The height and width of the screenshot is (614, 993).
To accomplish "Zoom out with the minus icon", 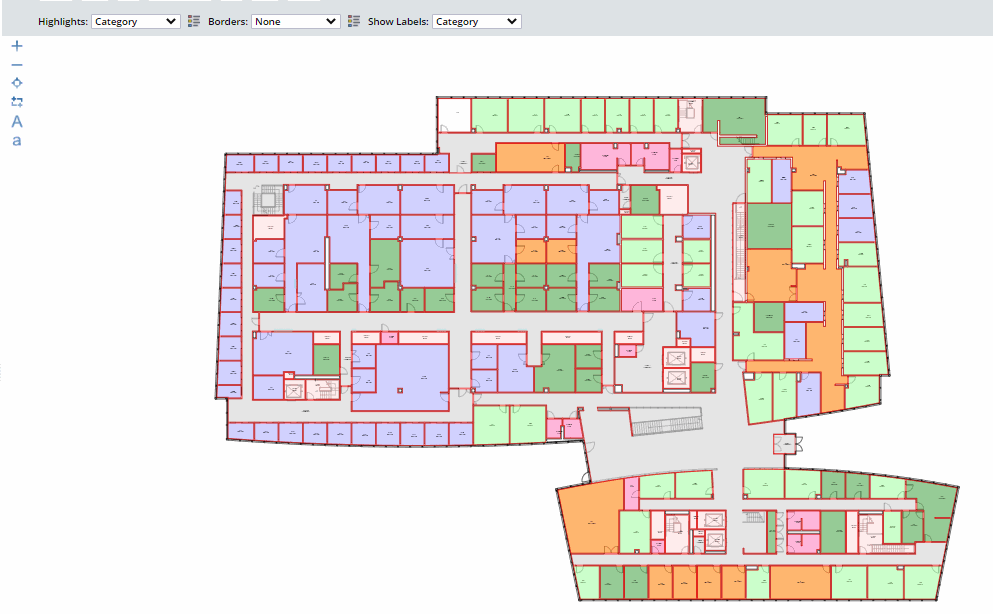I will pos(17,65).
